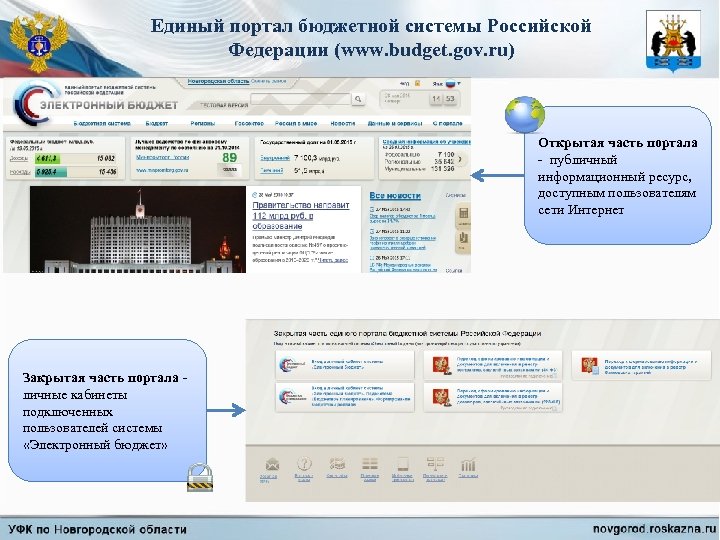Viewport: 720px width, 540px height.
Task: Click Сменить регион link
Action: click(x=268, y=81)
